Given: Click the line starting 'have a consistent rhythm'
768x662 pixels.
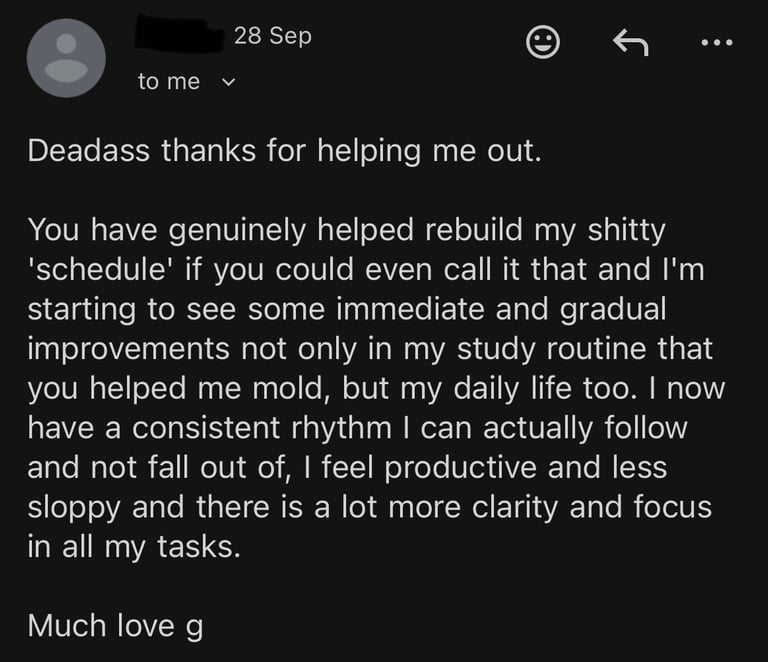Looking at the screenshot, I should coord(357,428).
